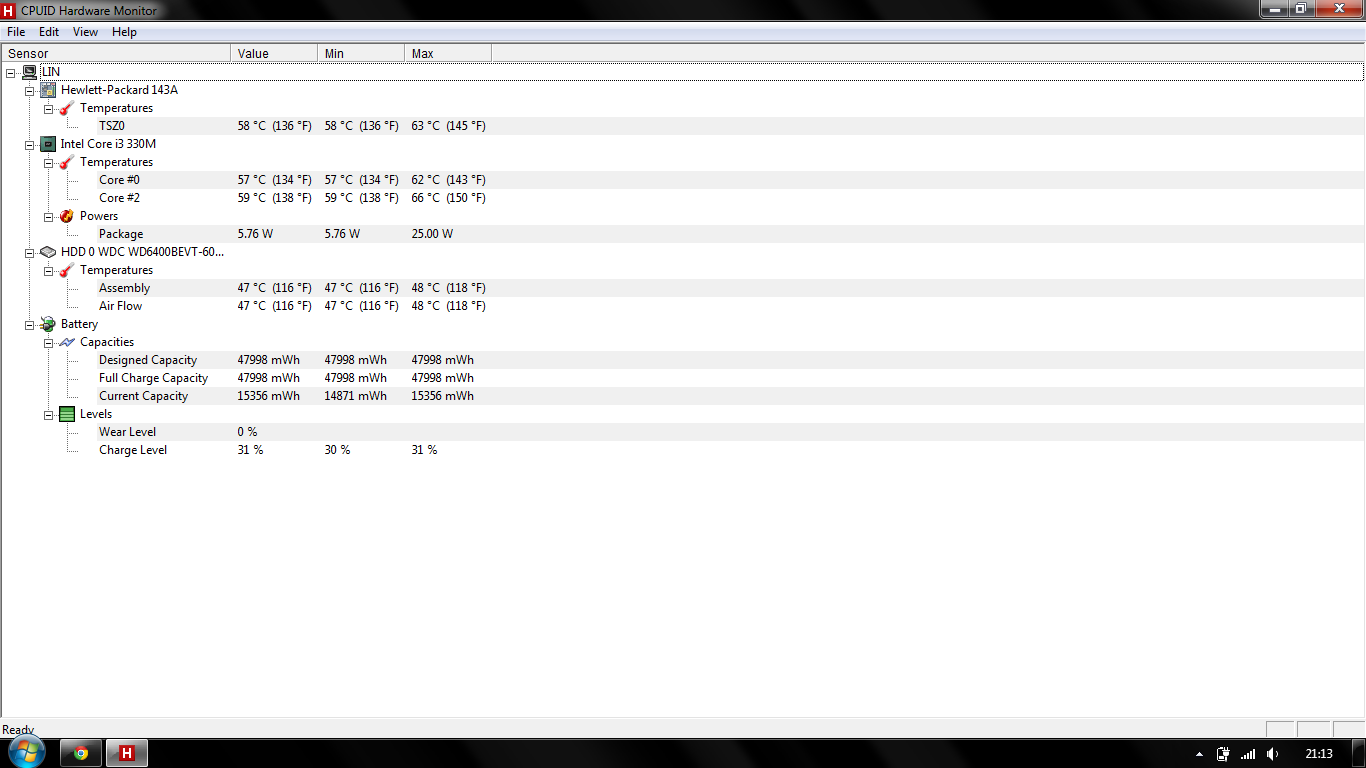
Task: Collapse the LIN root node
Action: click(11, 72)
